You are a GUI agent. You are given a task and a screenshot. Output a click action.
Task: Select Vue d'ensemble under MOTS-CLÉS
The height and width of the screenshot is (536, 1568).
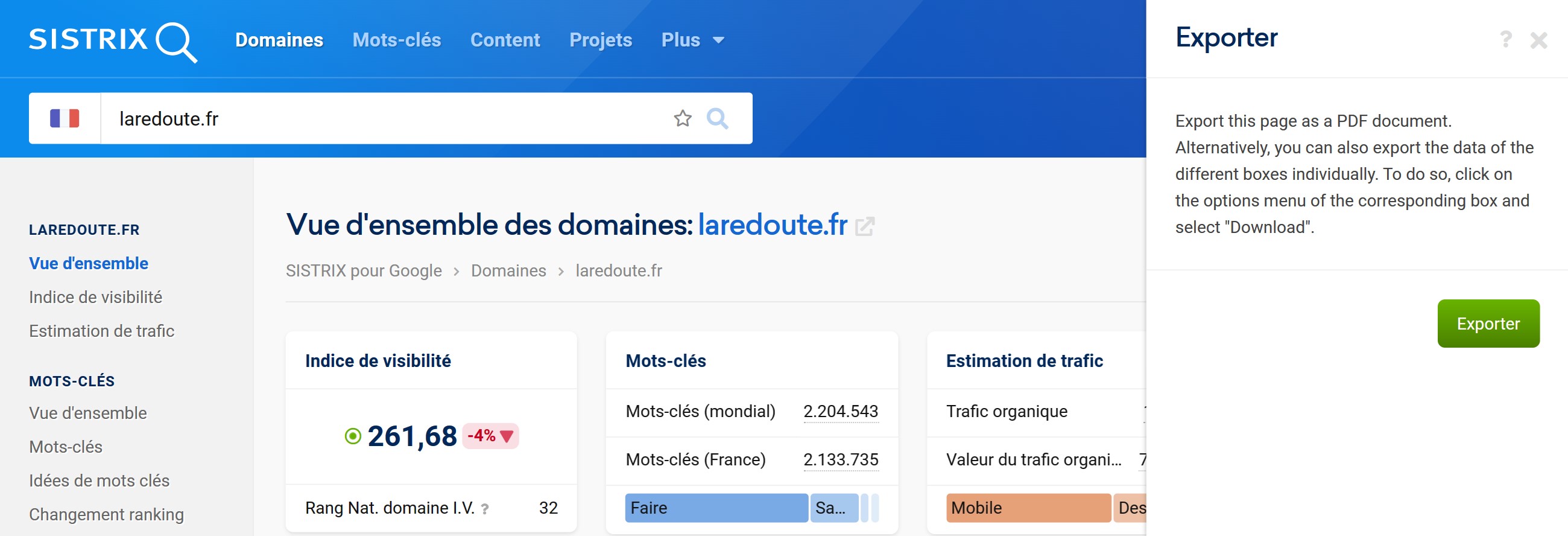coord(88,413)
